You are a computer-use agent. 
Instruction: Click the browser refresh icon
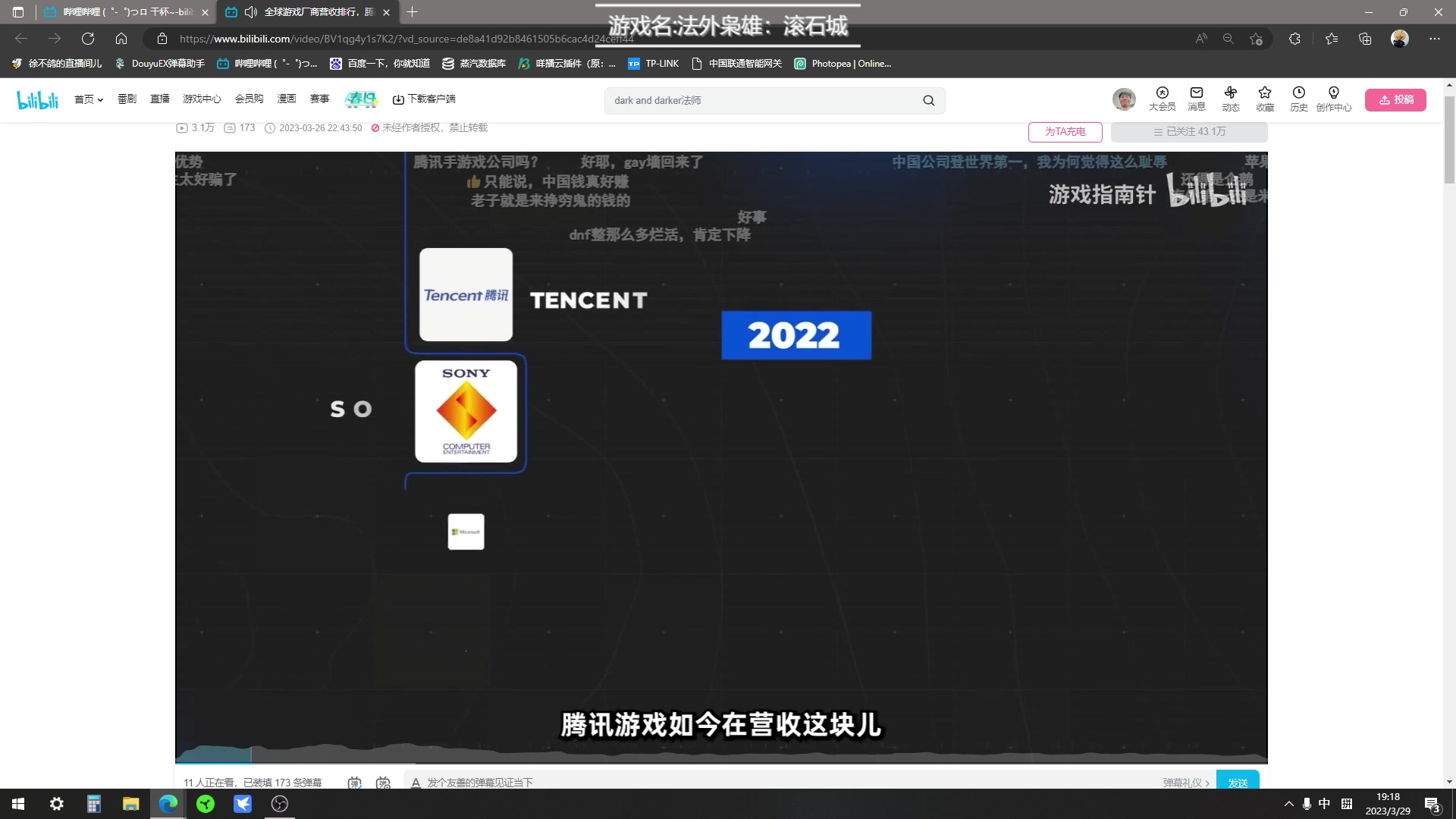pos(88,39)
